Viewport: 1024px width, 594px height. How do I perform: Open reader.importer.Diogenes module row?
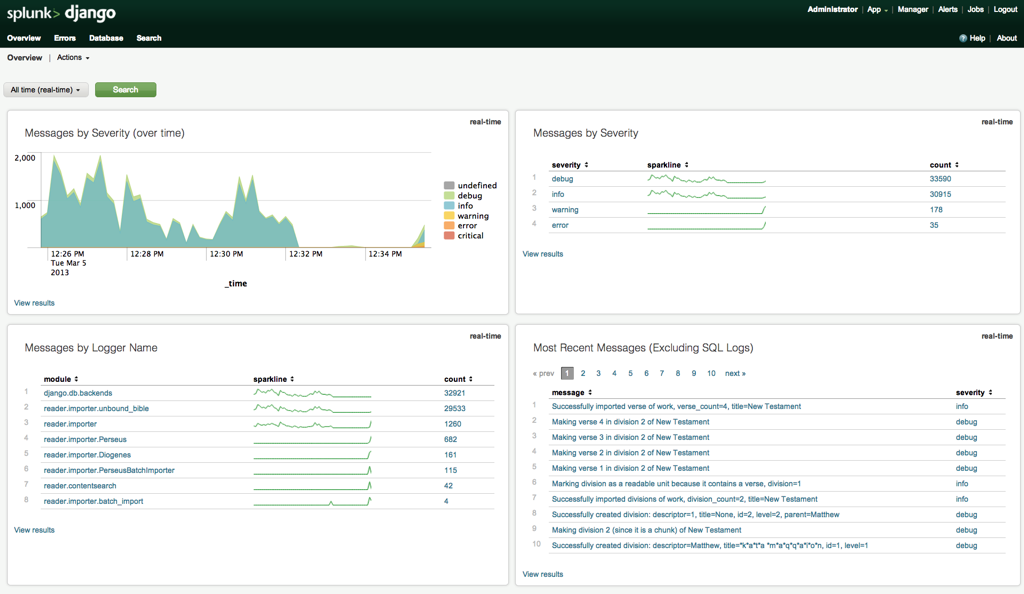coord(87,455)
